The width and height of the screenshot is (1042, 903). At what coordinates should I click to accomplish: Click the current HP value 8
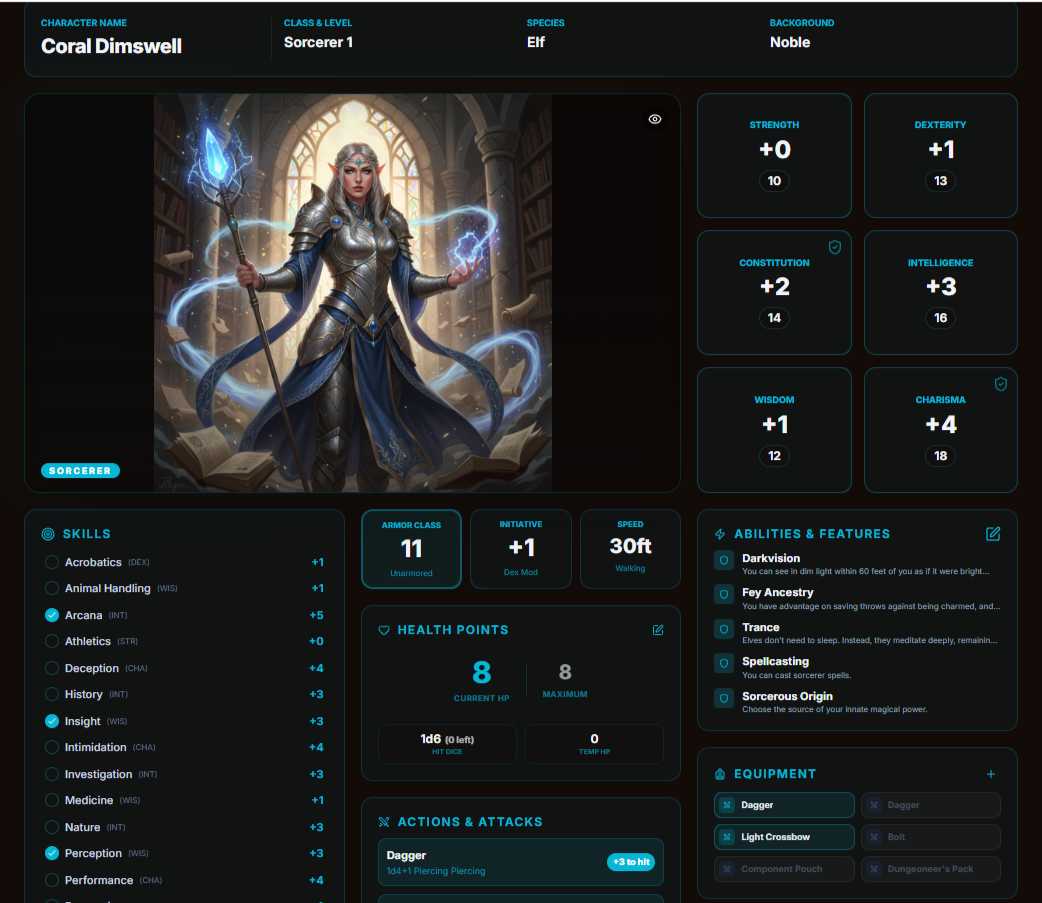coord(481,672)
